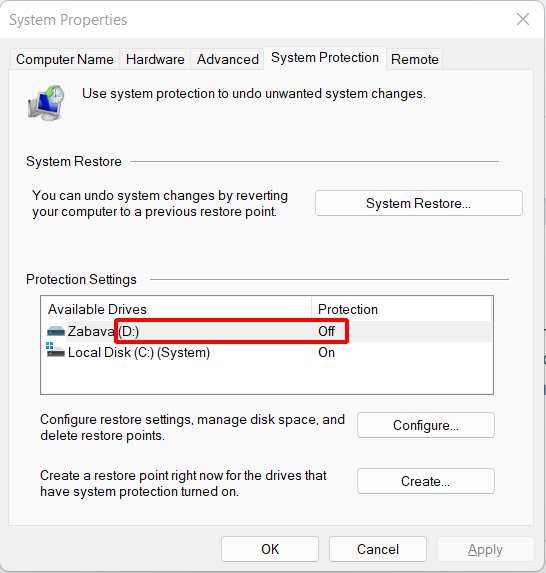This screenshot has width=546, height=573.
Task: Click the Local Disk C: system drive icon
Action: (x=55, y=350)
